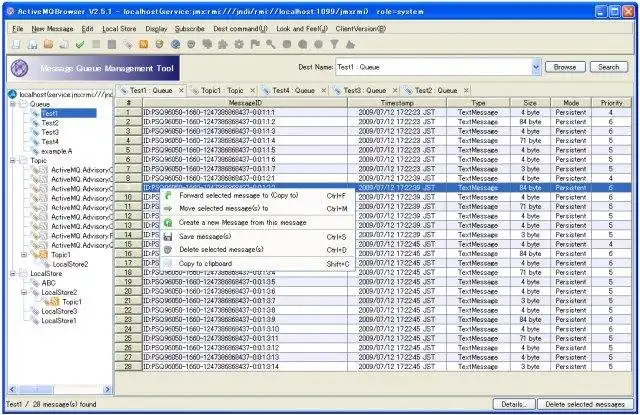Select LocalStore3 in tree
This screenshot has width=640, height=415.
tap(59, 311)
